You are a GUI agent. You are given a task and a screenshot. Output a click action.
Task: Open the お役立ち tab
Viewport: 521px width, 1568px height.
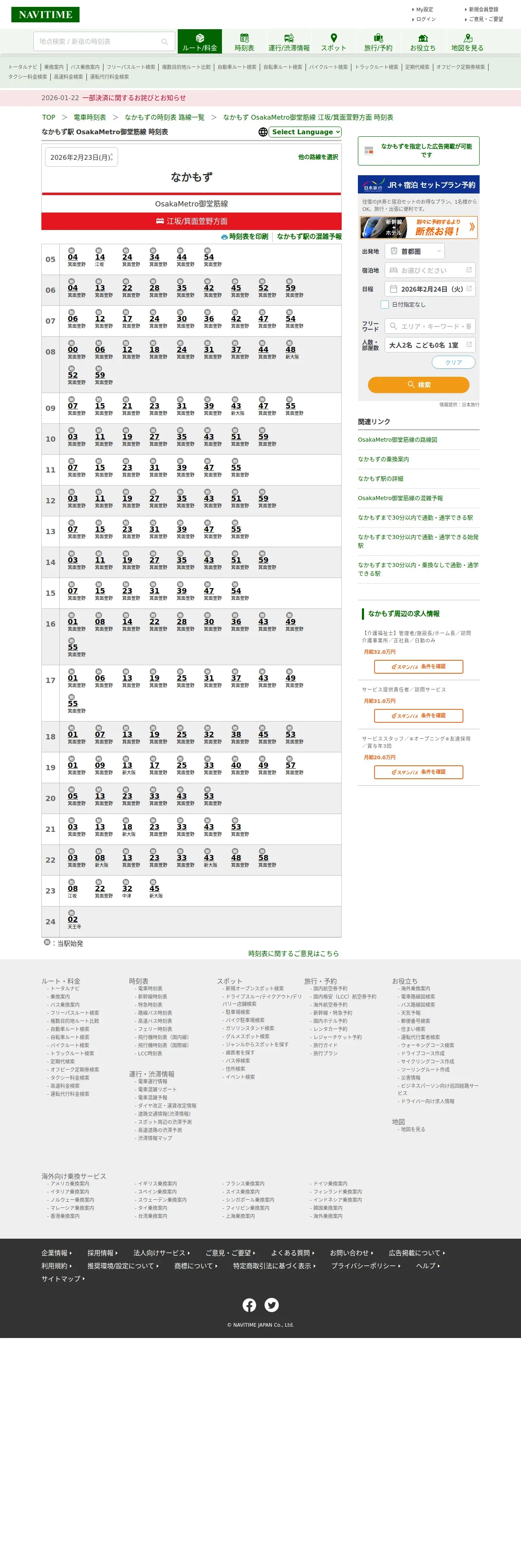pyautogui.click(x=422, y=42)
